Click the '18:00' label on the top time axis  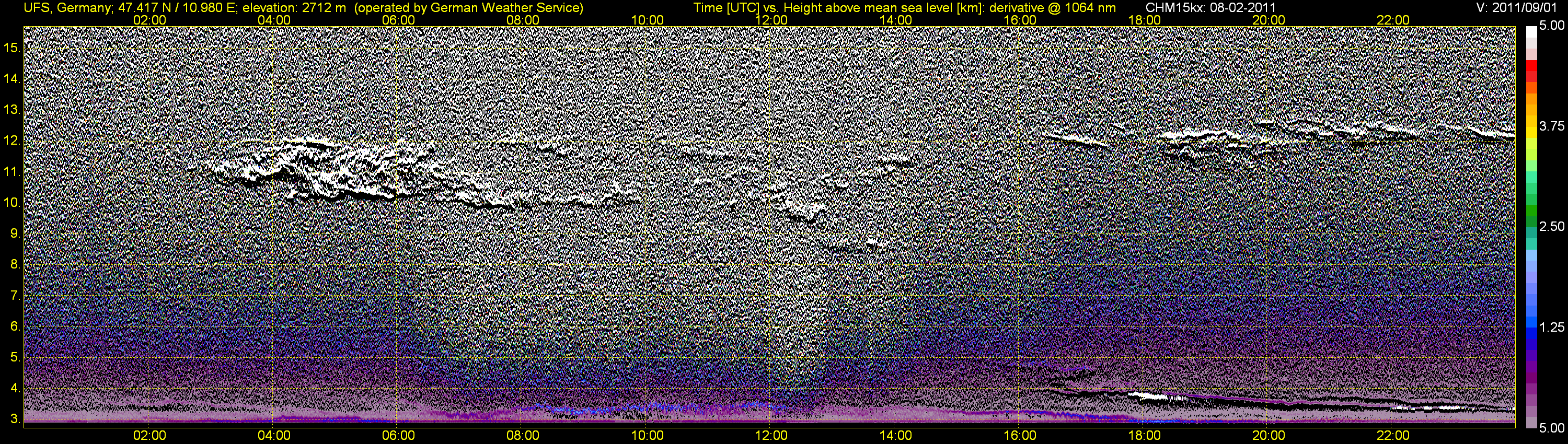[x=1144, y=20]
